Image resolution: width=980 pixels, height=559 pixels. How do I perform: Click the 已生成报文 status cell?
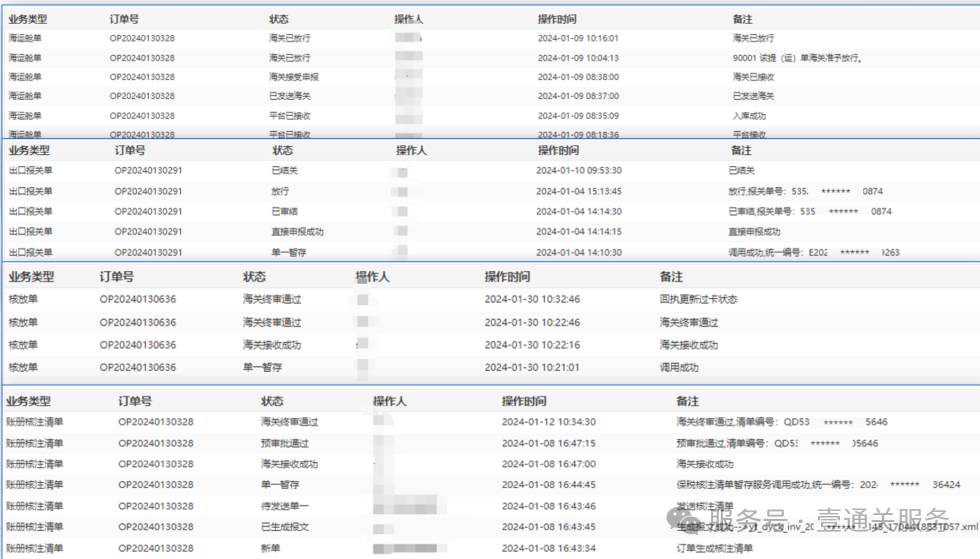click(286, 527)
